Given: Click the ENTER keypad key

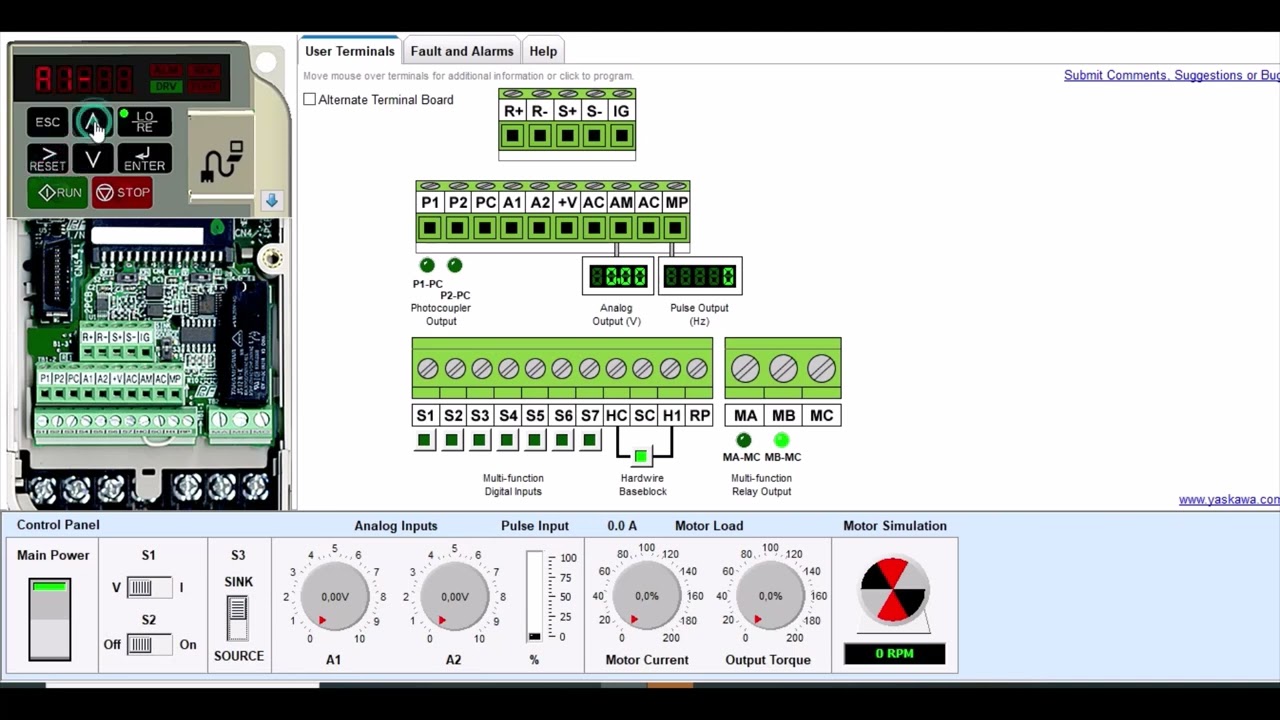Looking at the screenshot, I should (144, 159).
